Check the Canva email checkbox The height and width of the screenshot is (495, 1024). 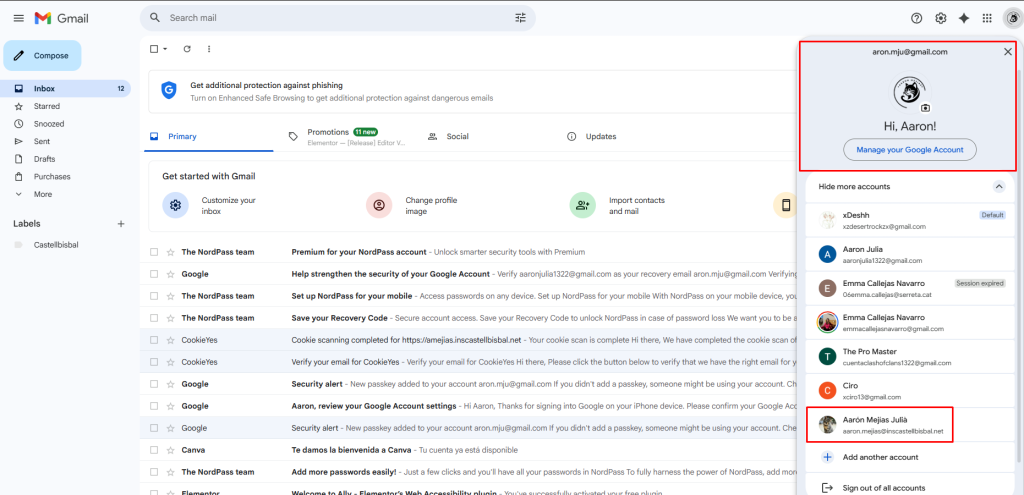coord(154,450)
